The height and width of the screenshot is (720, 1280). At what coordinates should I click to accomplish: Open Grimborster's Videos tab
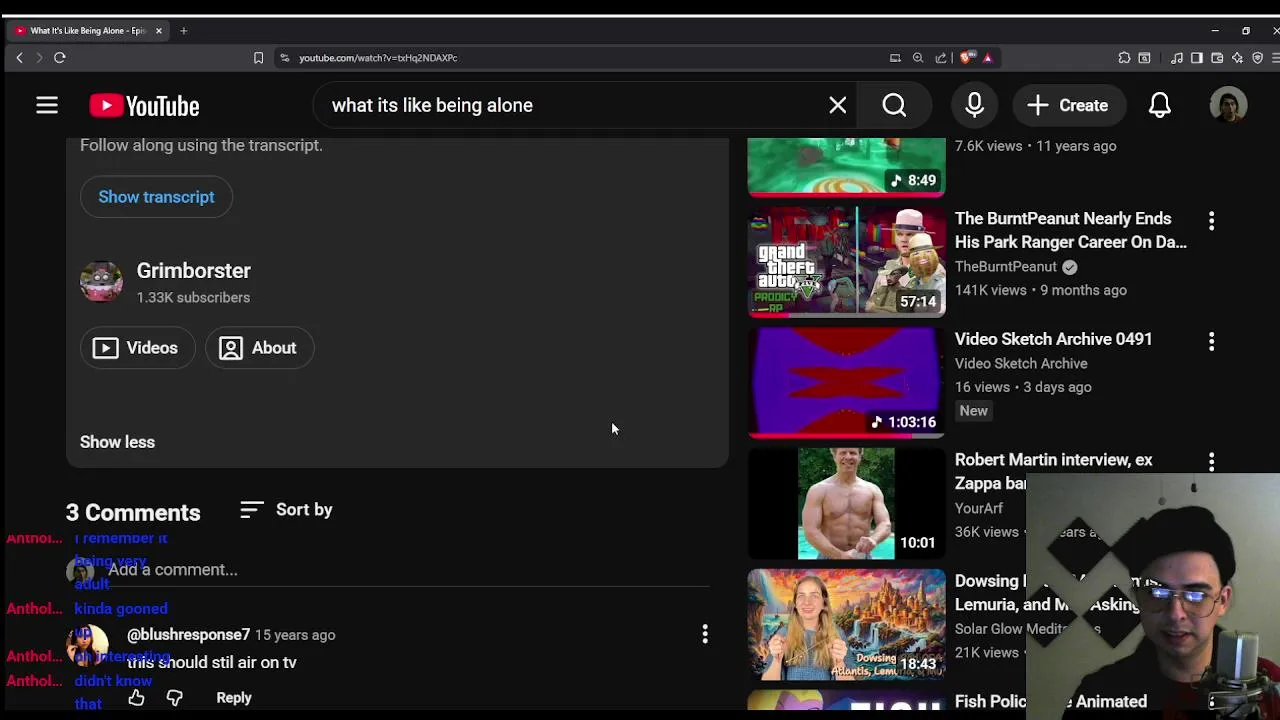[x=136, y=348]
